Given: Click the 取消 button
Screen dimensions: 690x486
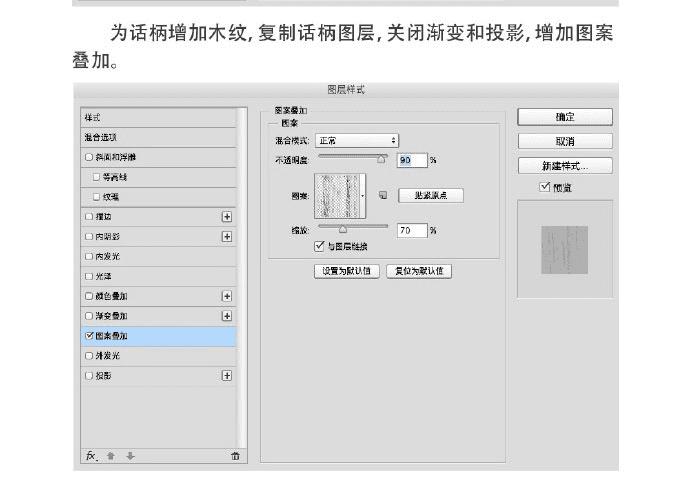Looking at the screenshot, I should pos(565,141).
